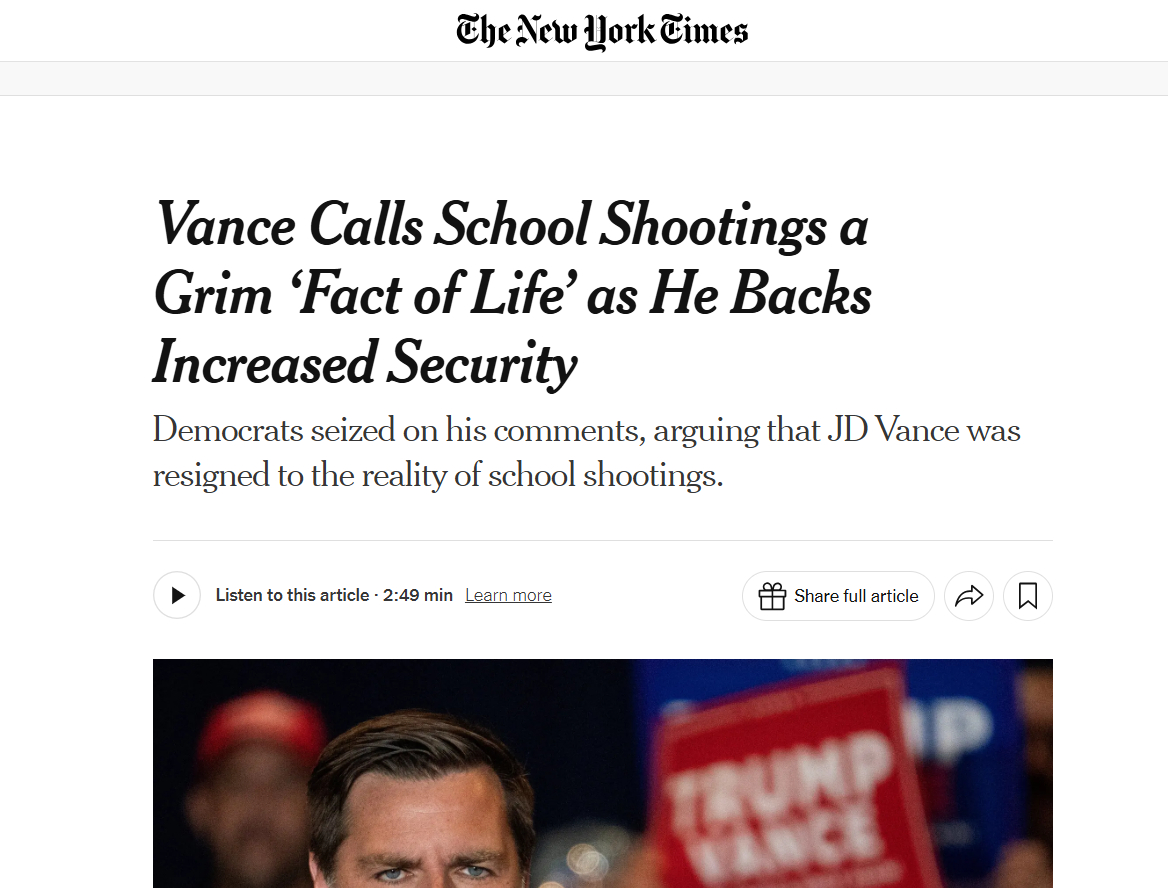Open the Learn more link
Image resolution: width=1168 pixels, height=888 pixels.
pos(508,596)
